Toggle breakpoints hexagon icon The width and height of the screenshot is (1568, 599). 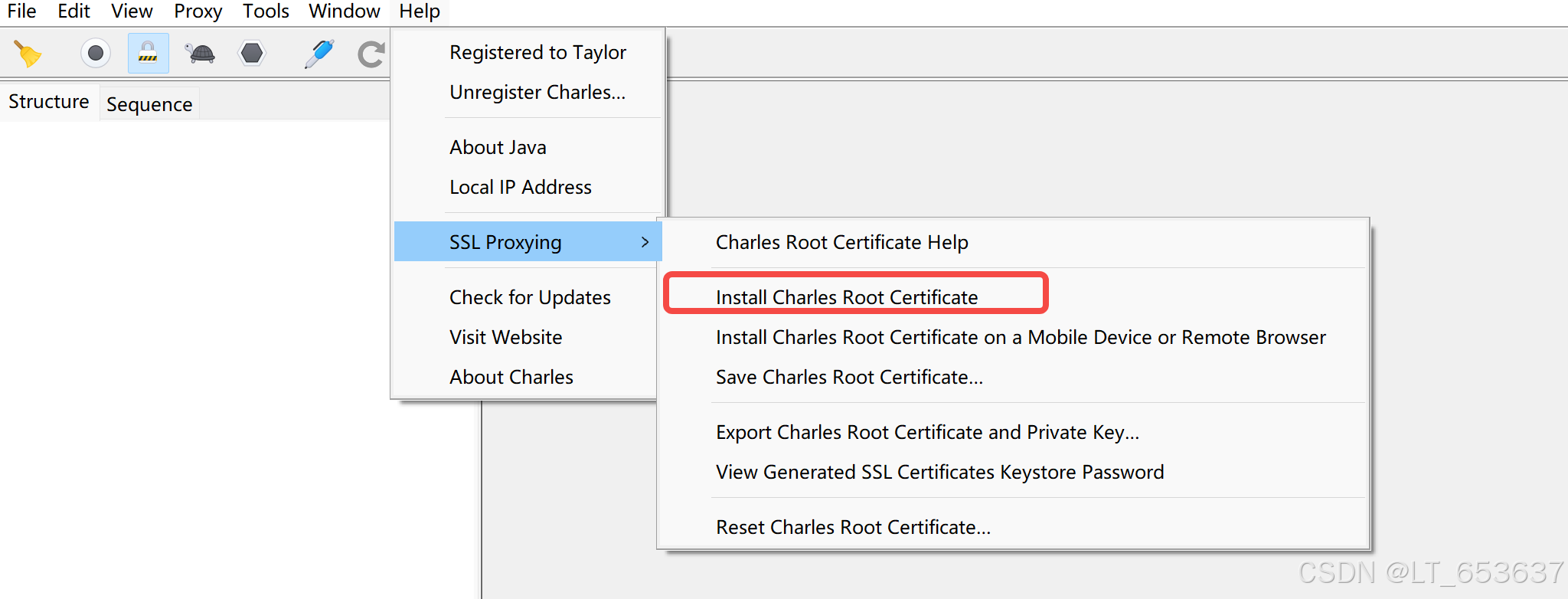point(252,54)
